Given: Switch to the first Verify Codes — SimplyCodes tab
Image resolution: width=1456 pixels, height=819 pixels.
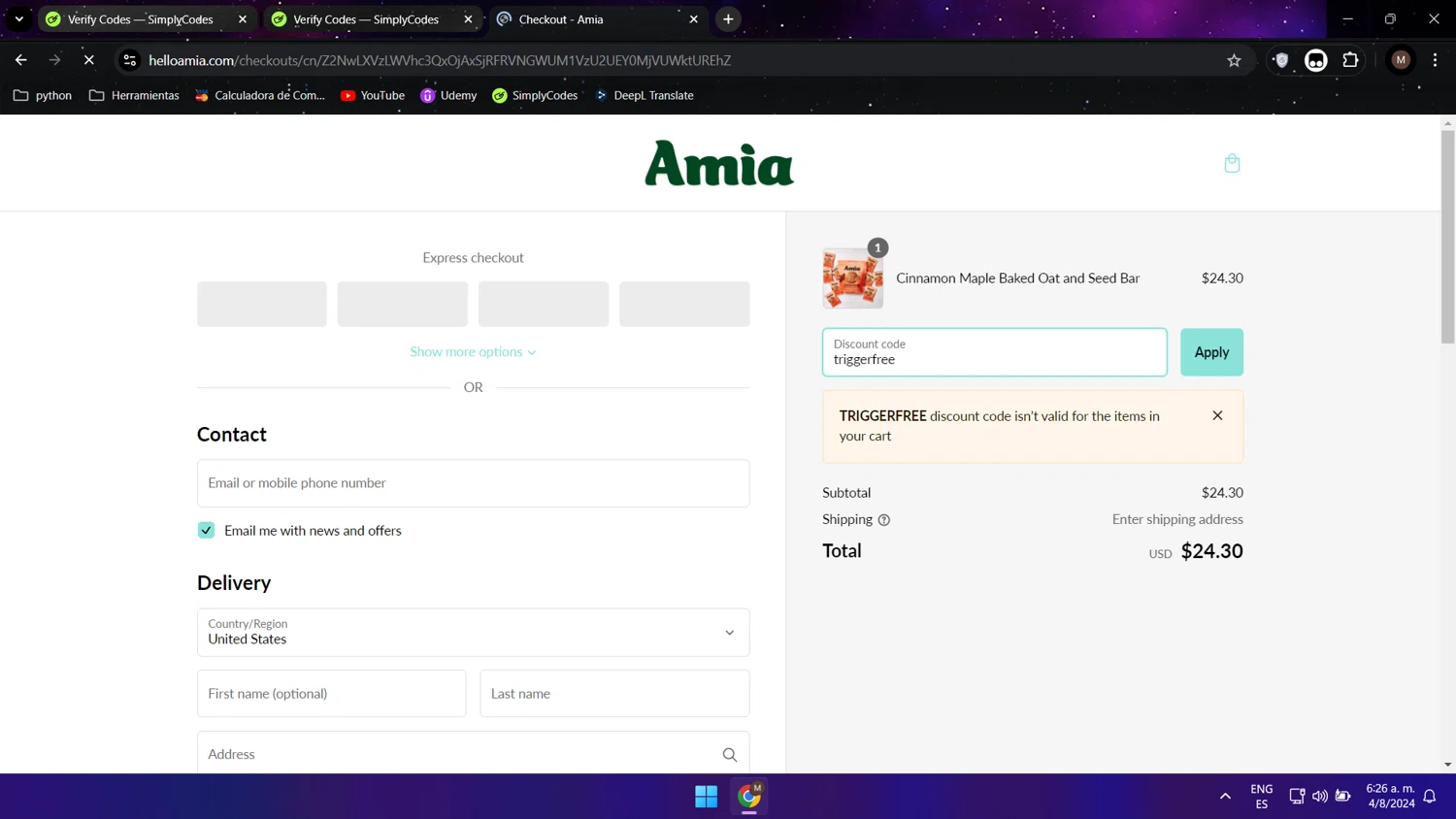Looking at the screenshot, I should click(x=140, y=19).
